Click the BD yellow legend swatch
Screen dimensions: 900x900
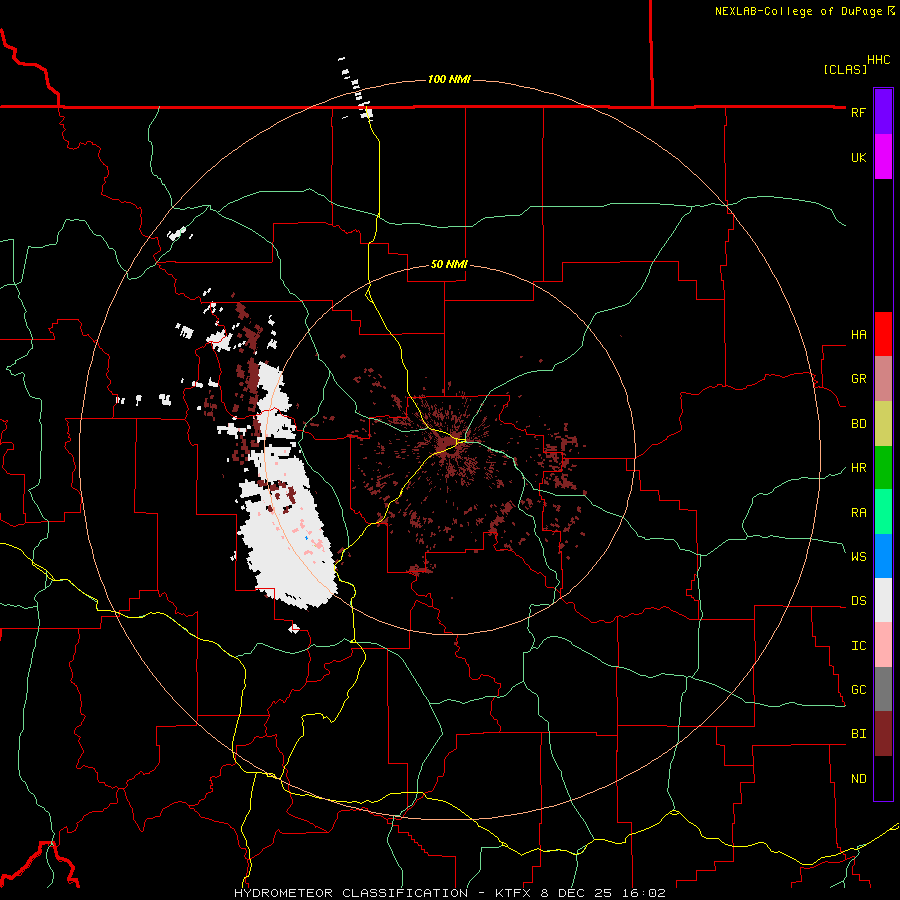(883, 424)
